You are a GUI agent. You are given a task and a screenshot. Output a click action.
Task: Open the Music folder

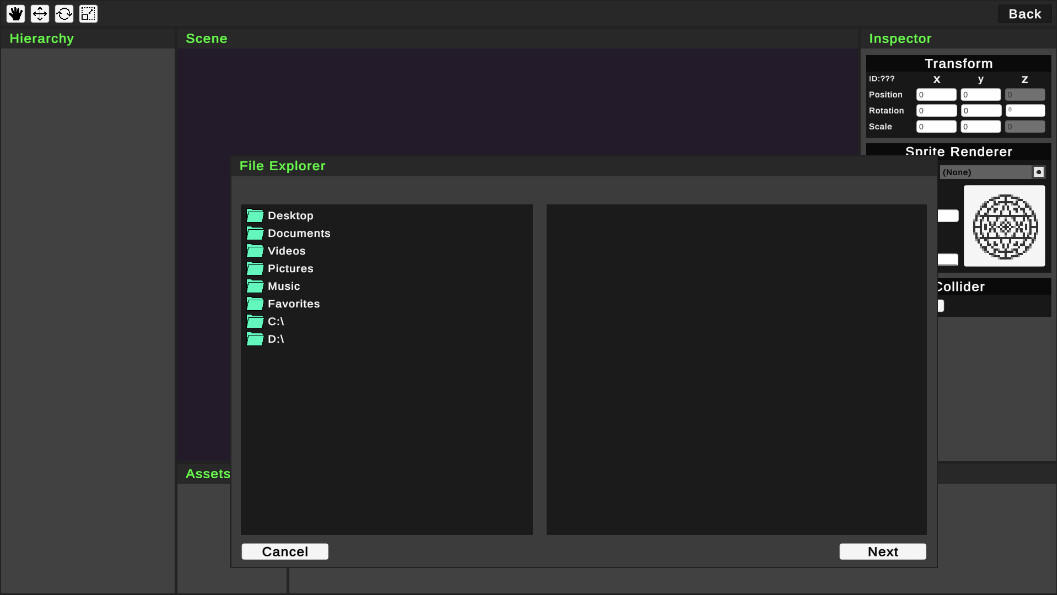283,286
